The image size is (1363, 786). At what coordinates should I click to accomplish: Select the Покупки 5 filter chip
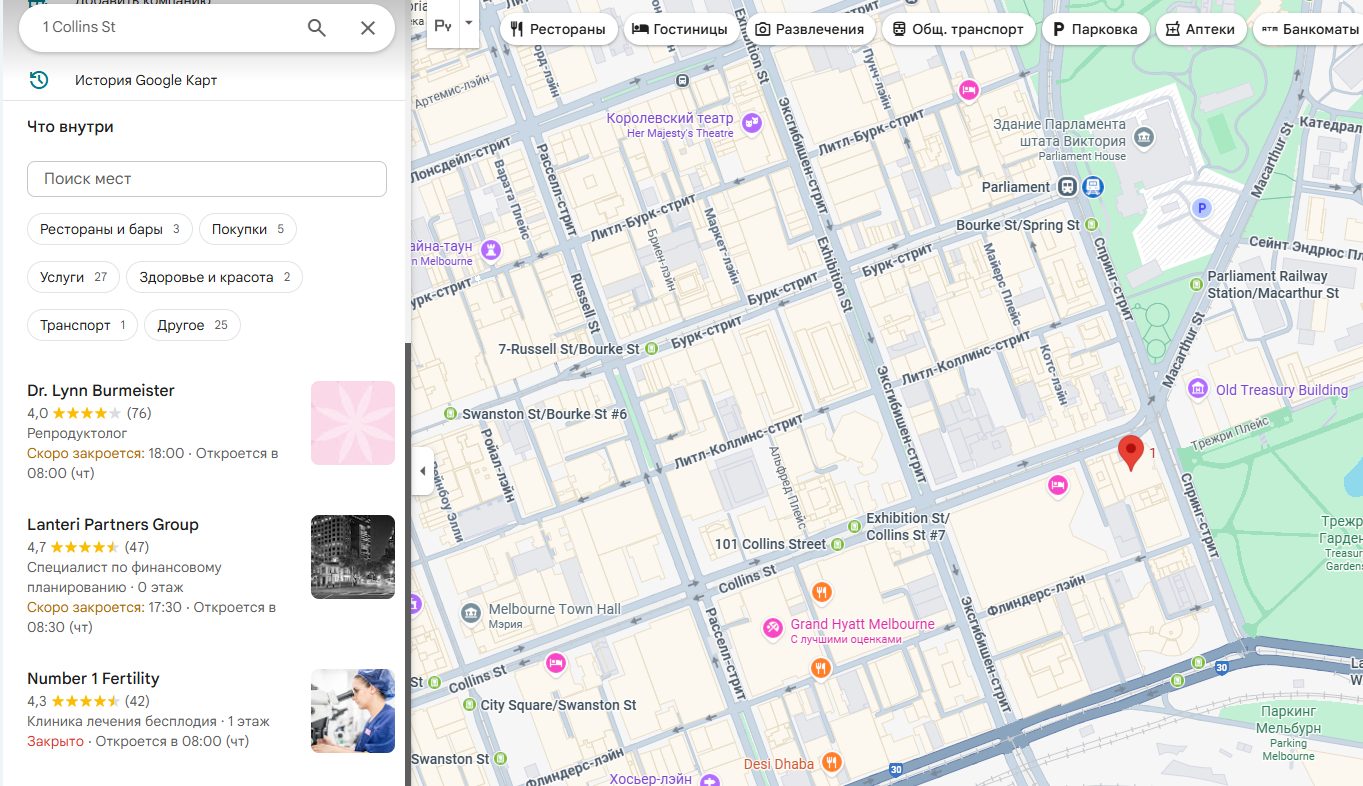[x=248, y=229]
